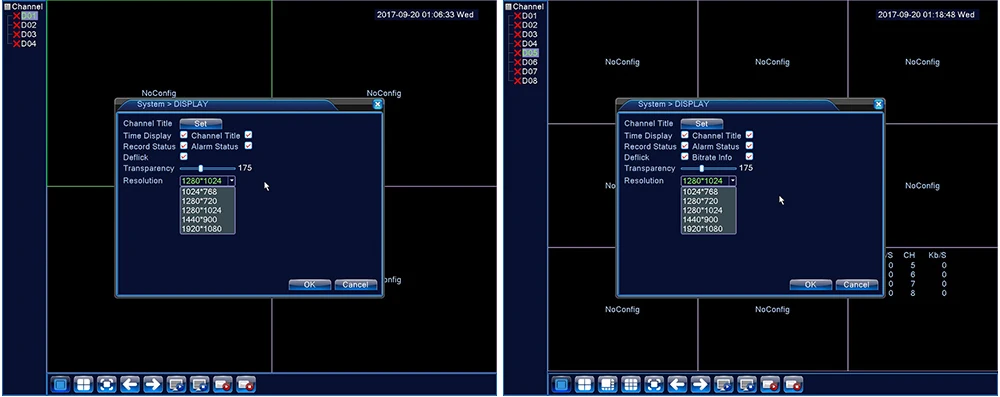Select channel D06 in right channel tree
The width and height of the screenshot is (1000, 397).
pos(529,63)
